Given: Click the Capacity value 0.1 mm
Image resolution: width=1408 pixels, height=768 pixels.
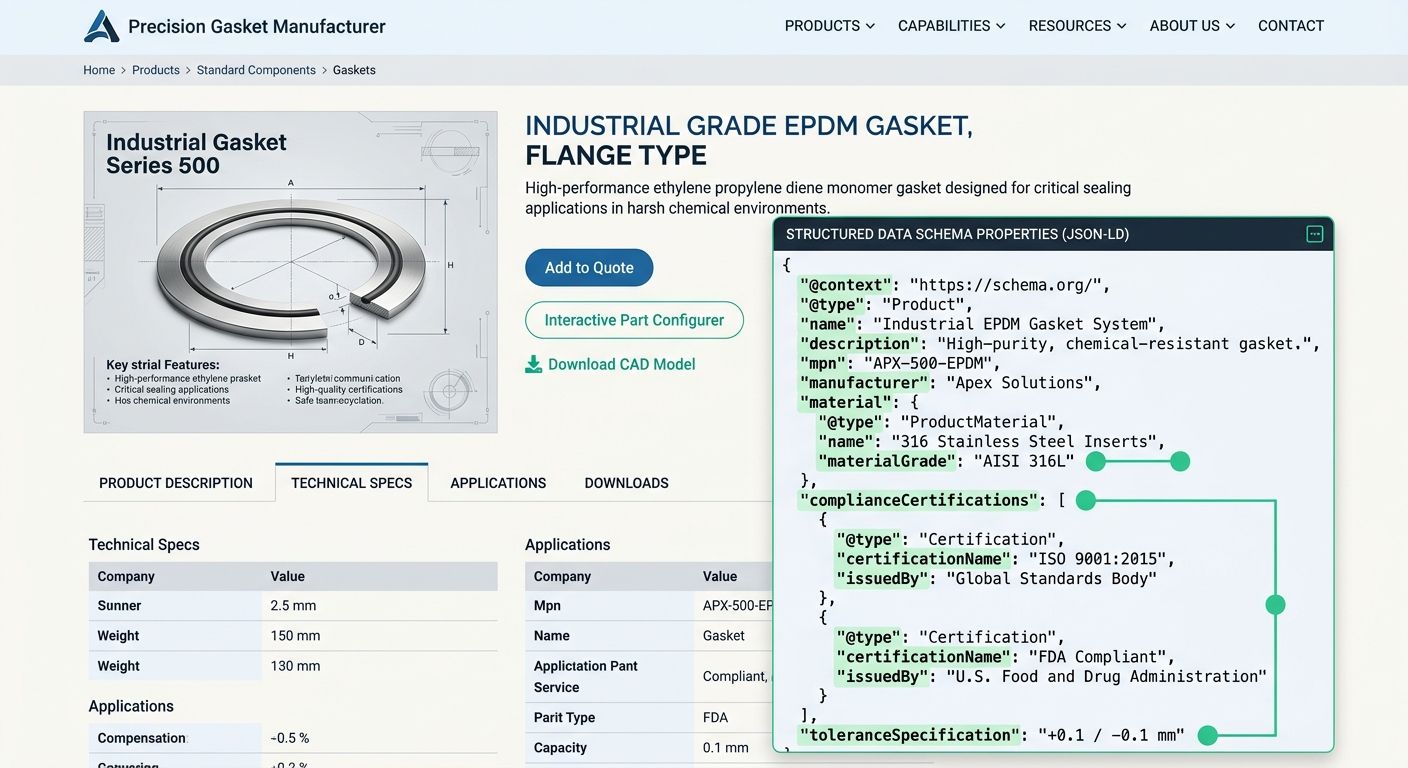Looking at the screenshot, I should (x=726, y=748).
